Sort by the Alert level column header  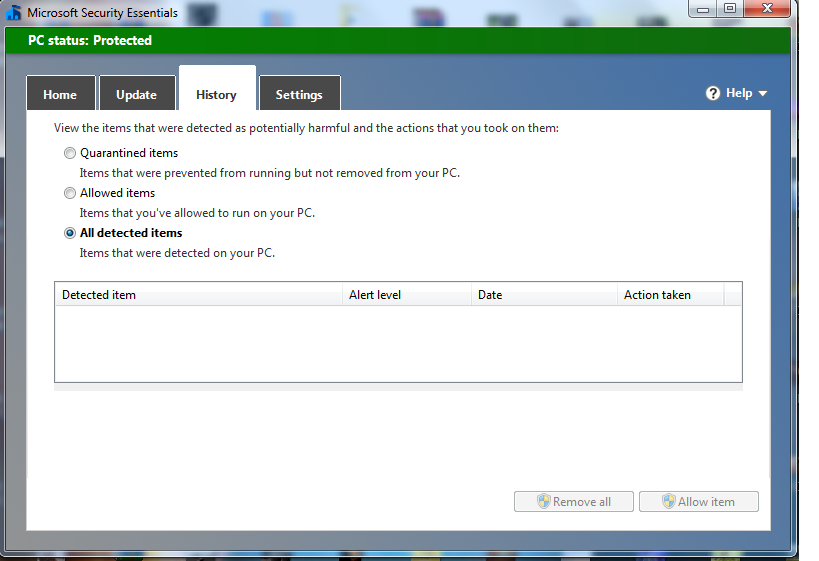(x=406, y=295)
